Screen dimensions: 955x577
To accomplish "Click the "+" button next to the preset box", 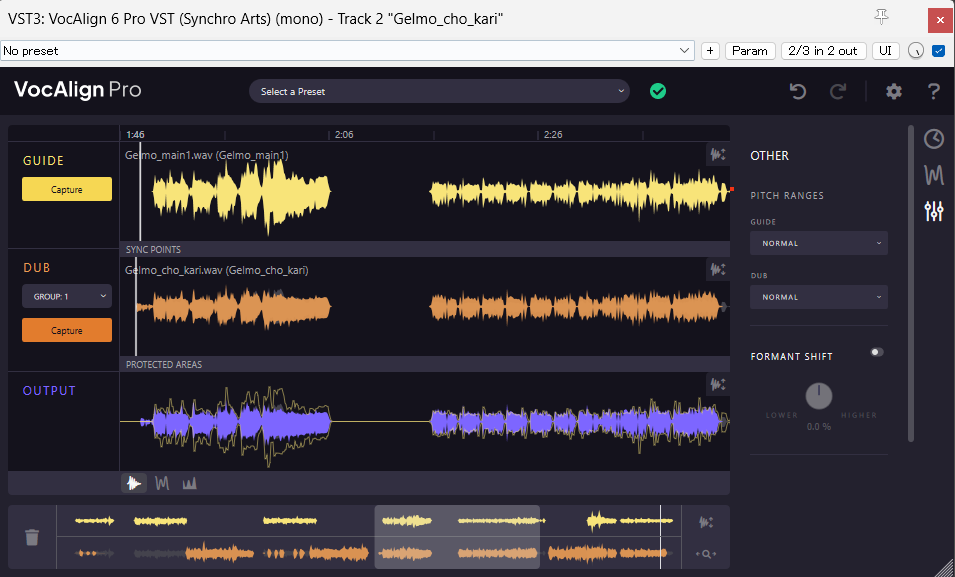I will [710, 51].
